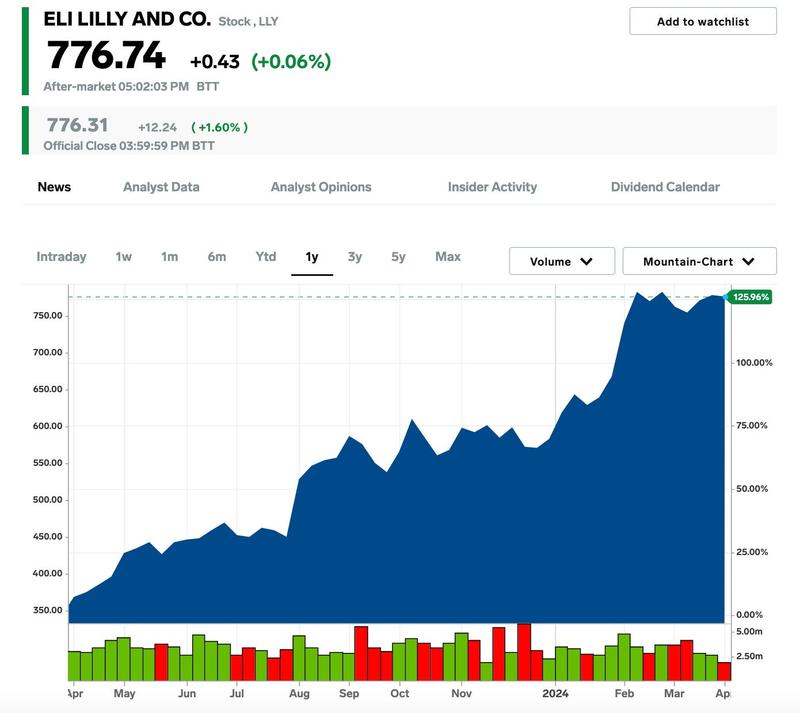Click the Official Close timestamp line
Viewport: 800px width, 713px height.
point(129,146)
